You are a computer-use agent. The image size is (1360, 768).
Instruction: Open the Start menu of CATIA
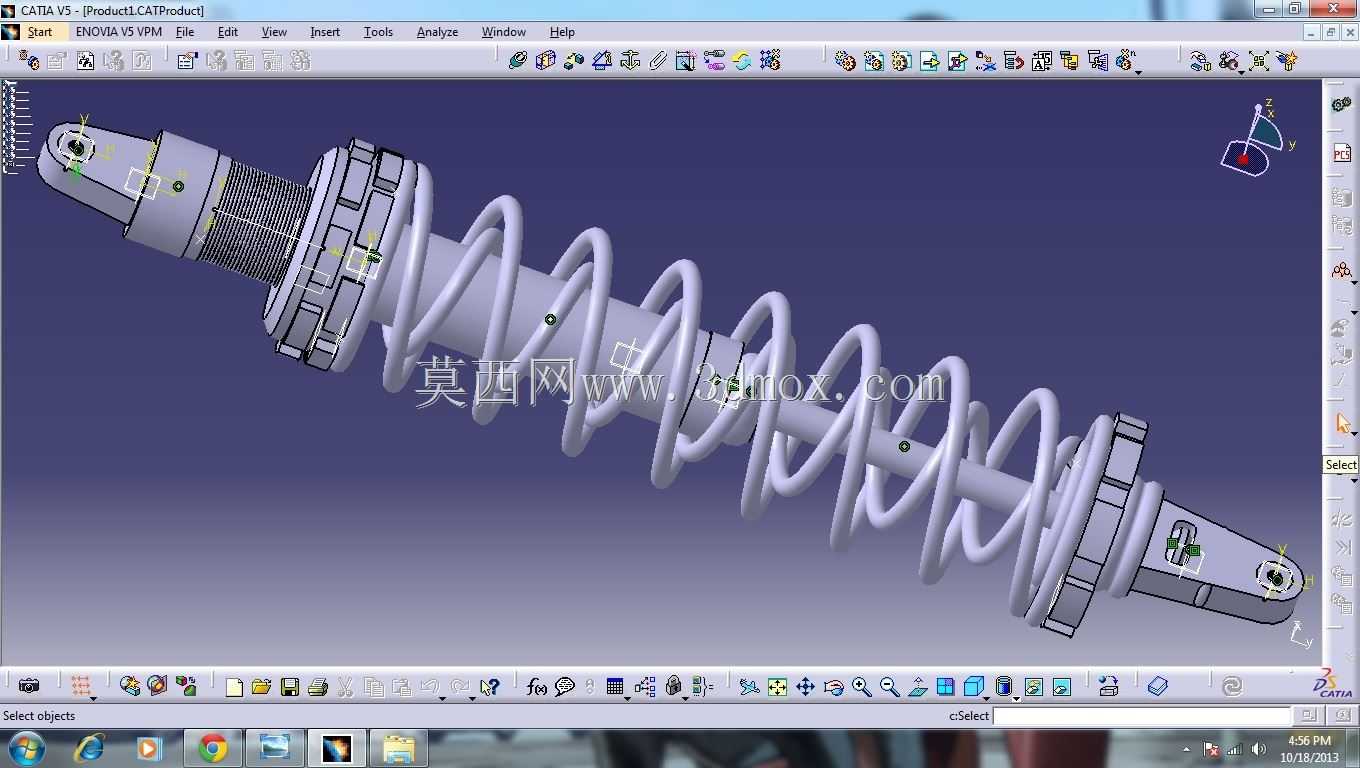click(39, 32)
